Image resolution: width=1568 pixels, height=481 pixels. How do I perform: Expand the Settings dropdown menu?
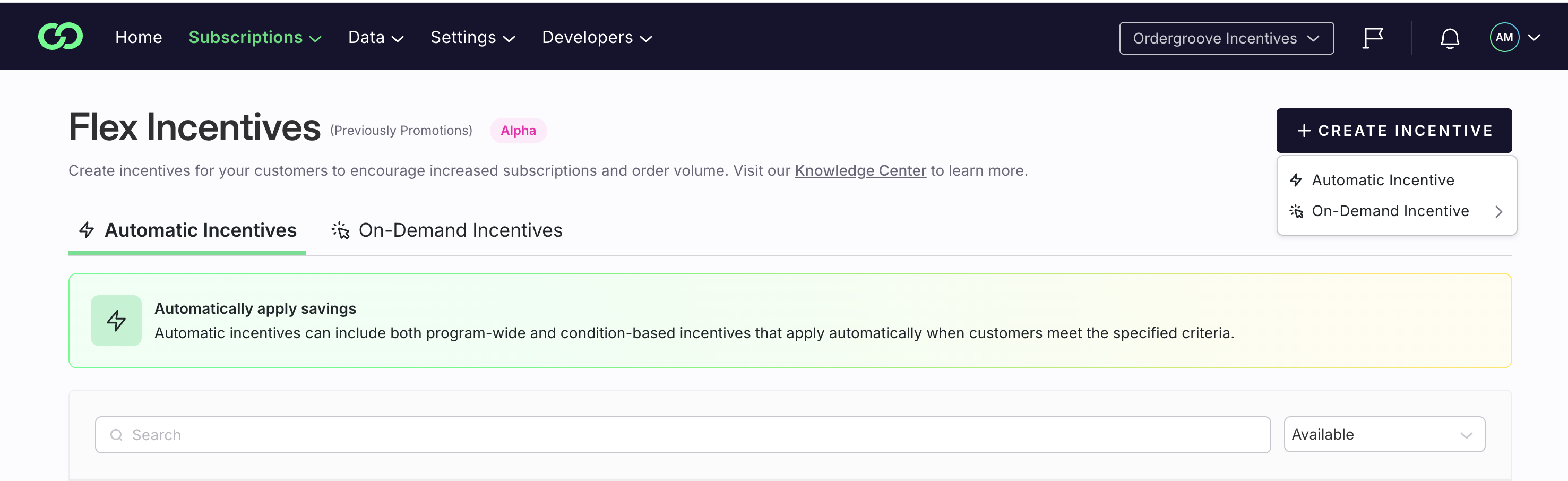(472, 38)
